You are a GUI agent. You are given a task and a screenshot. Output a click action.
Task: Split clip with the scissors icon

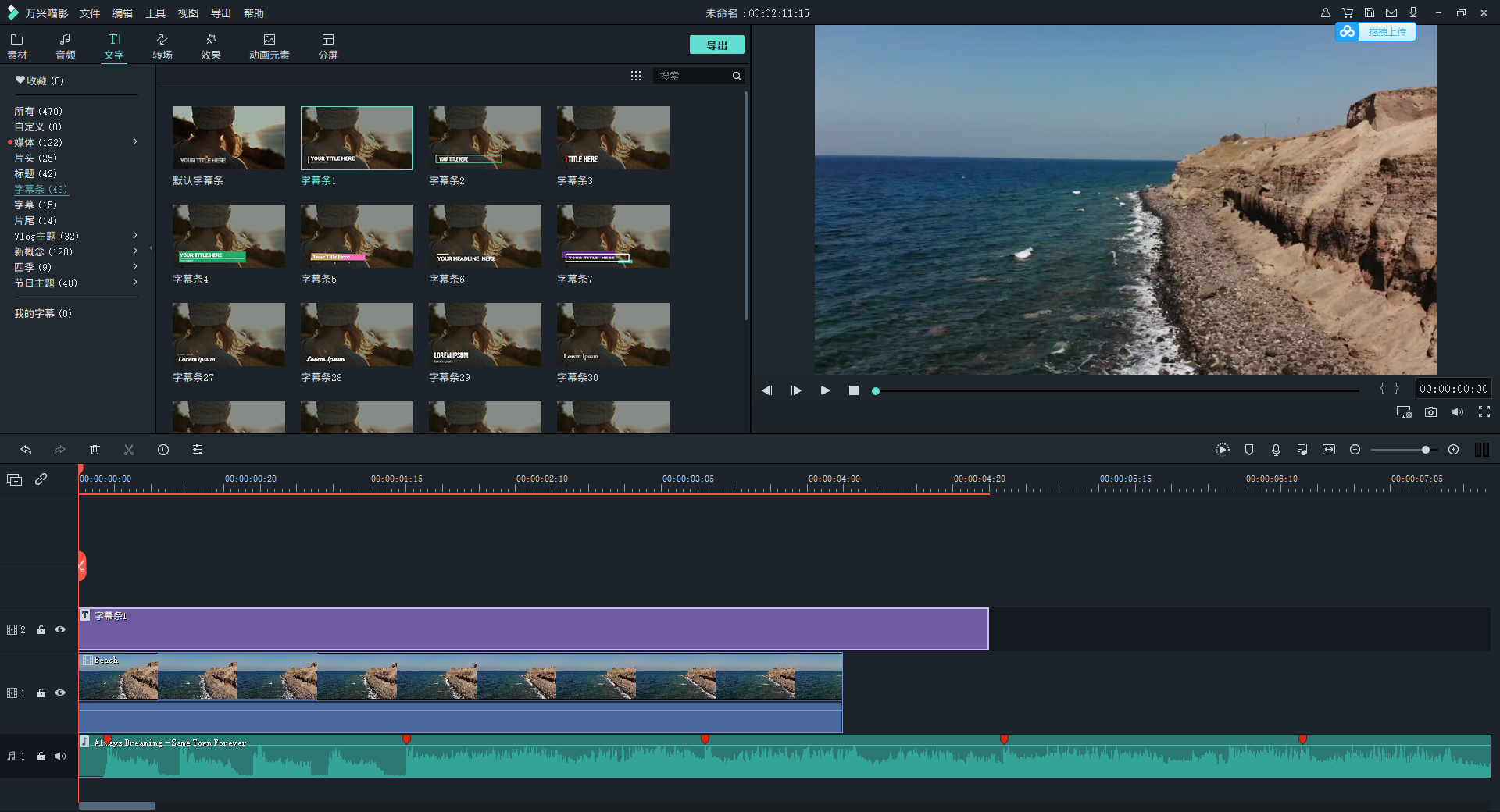coord(129,450)
